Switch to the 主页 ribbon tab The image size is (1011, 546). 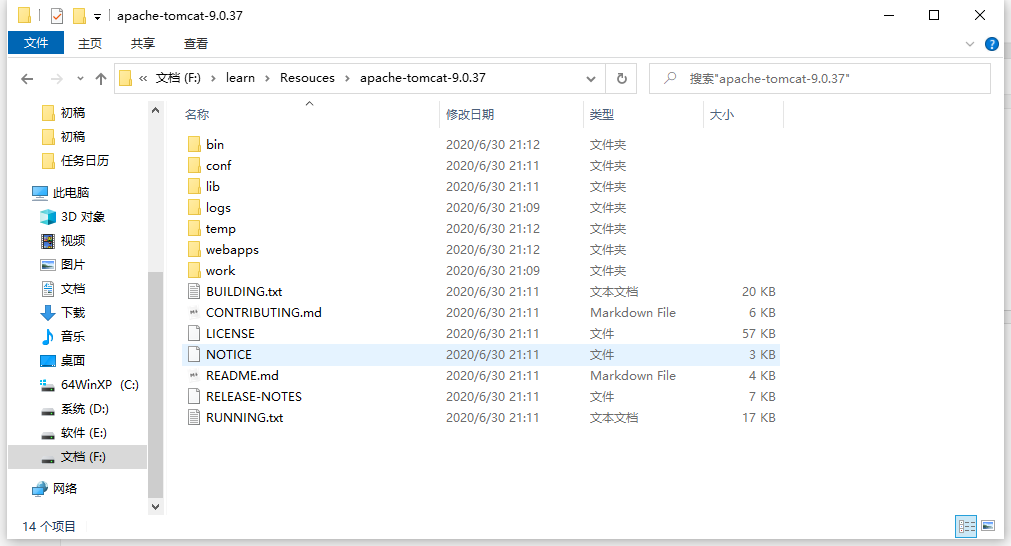90,43
